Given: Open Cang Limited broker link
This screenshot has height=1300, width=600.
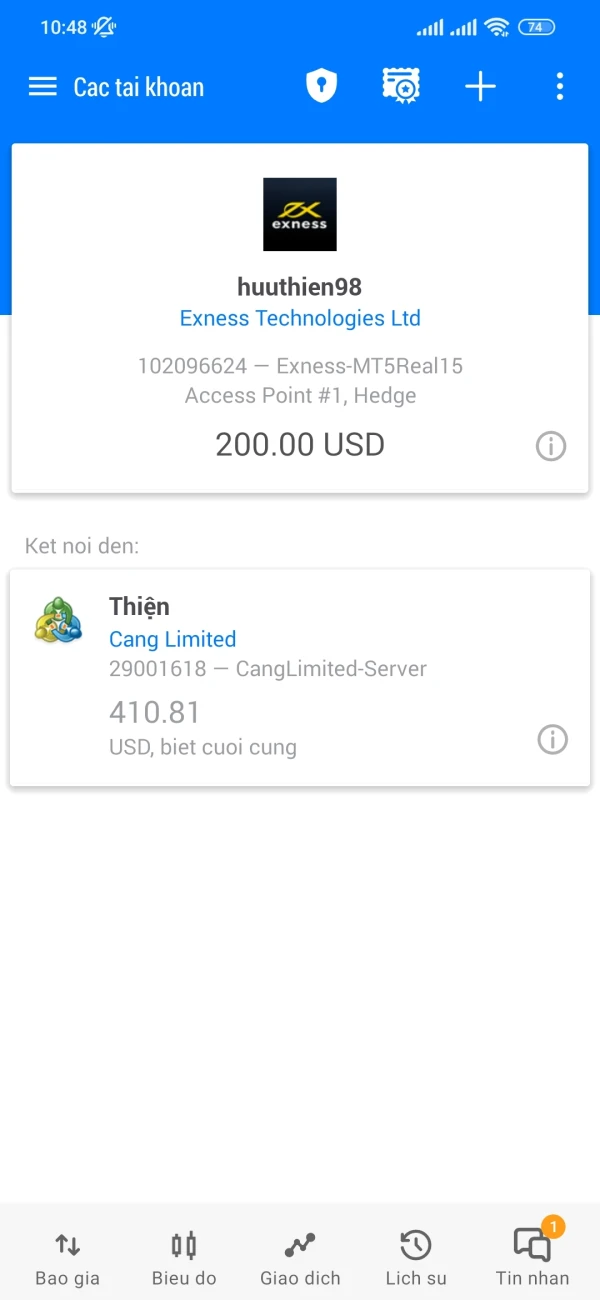Looking at the screenshot, I should (172, 639).
